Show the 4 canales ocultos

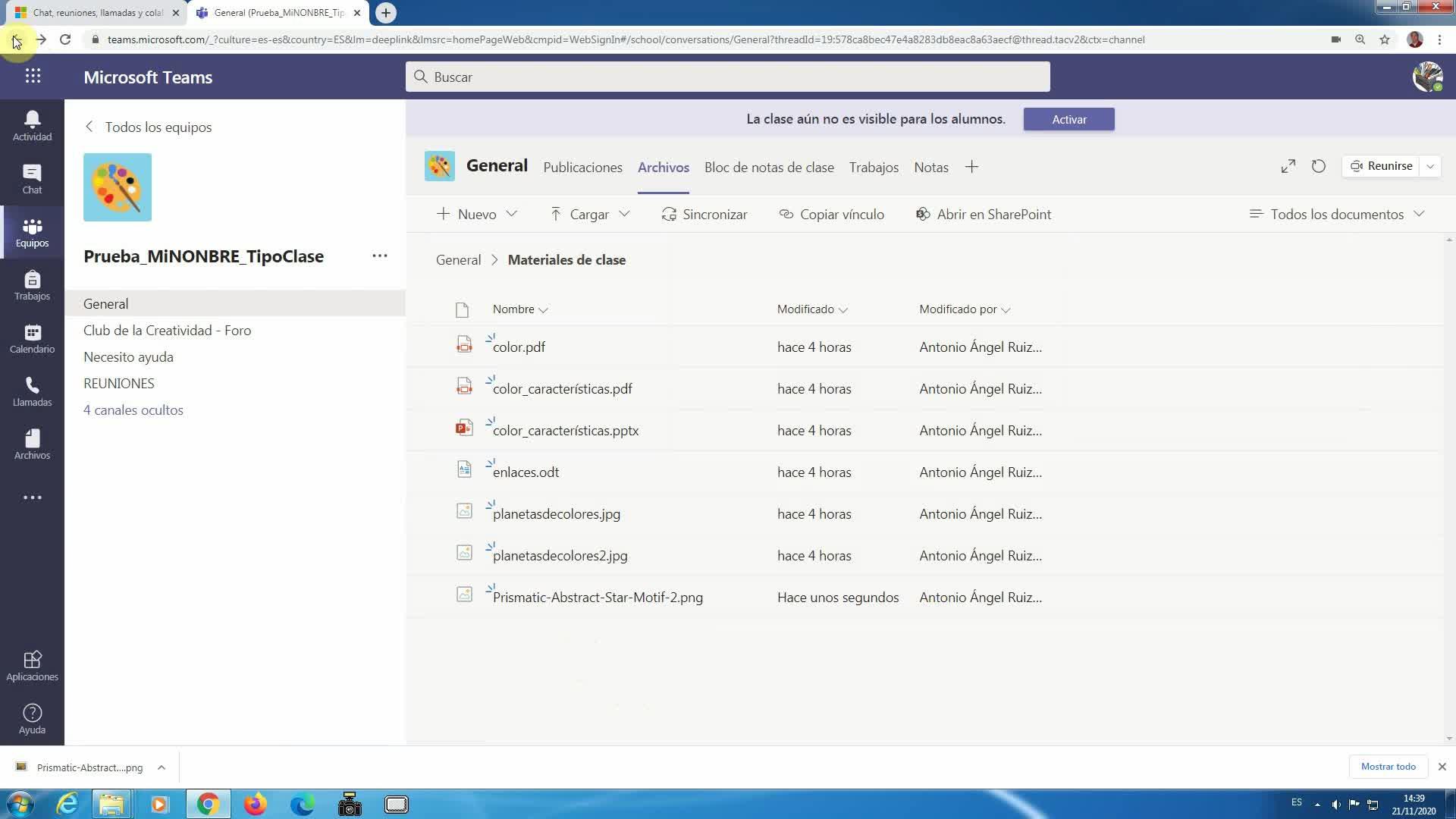(133, 410)
